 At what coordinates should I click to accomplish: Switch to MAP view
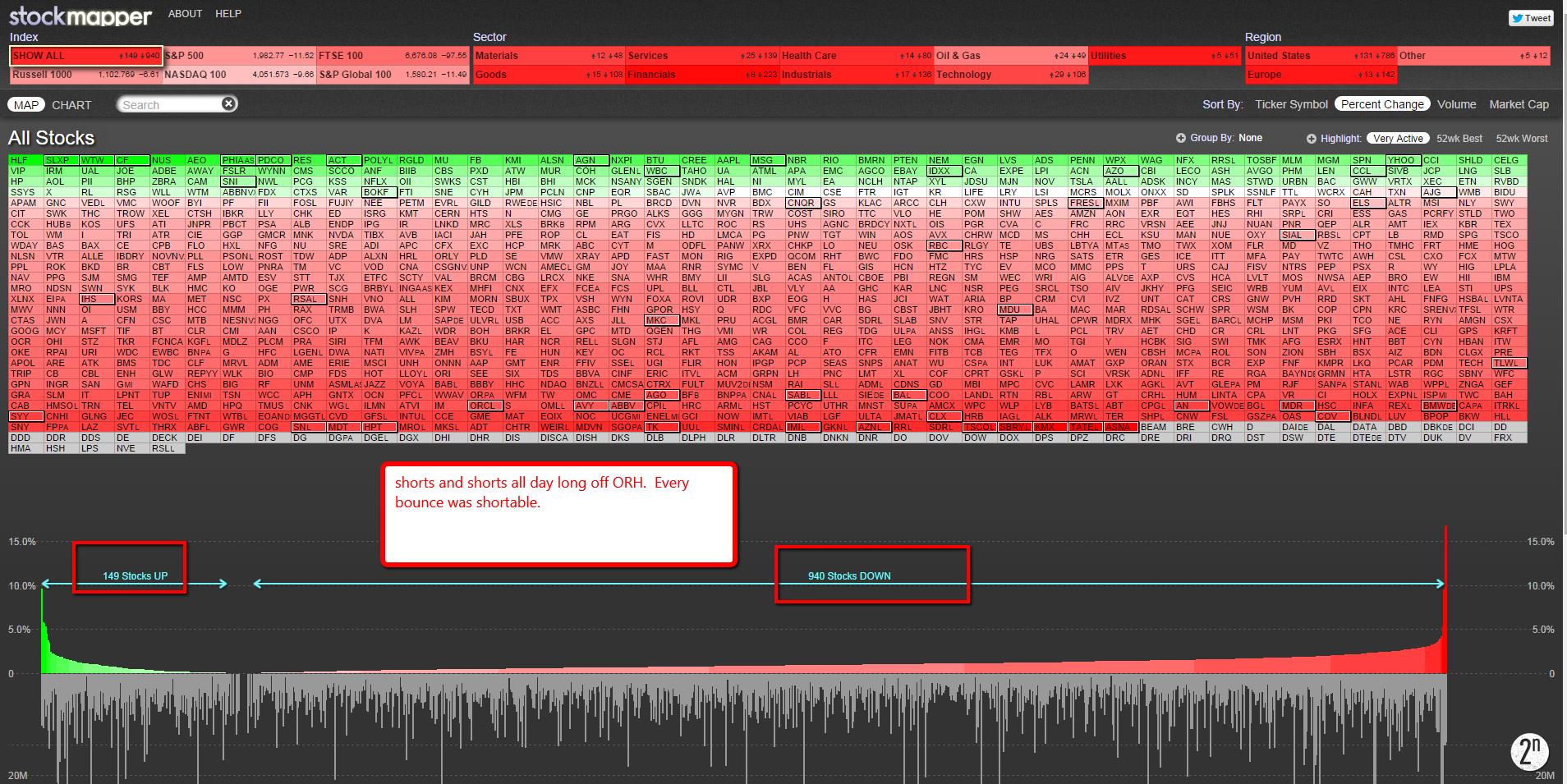(26, 105)
